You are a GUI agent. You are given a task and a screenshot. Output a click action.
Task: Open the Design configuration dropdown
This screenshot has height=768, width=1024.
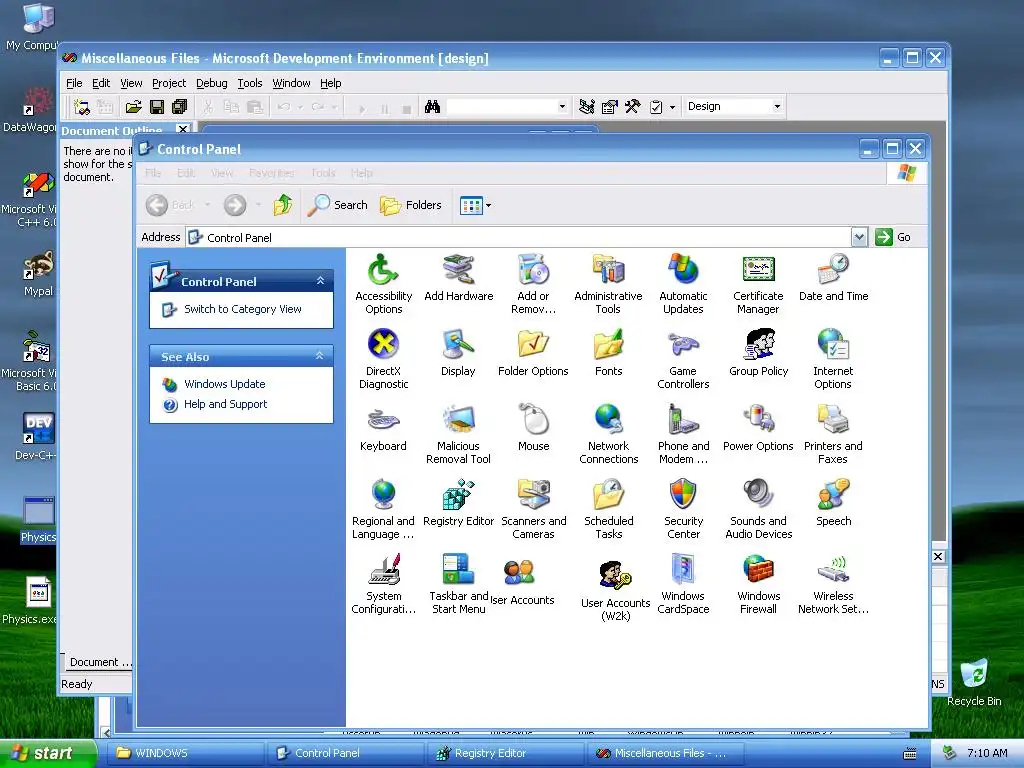777,106
